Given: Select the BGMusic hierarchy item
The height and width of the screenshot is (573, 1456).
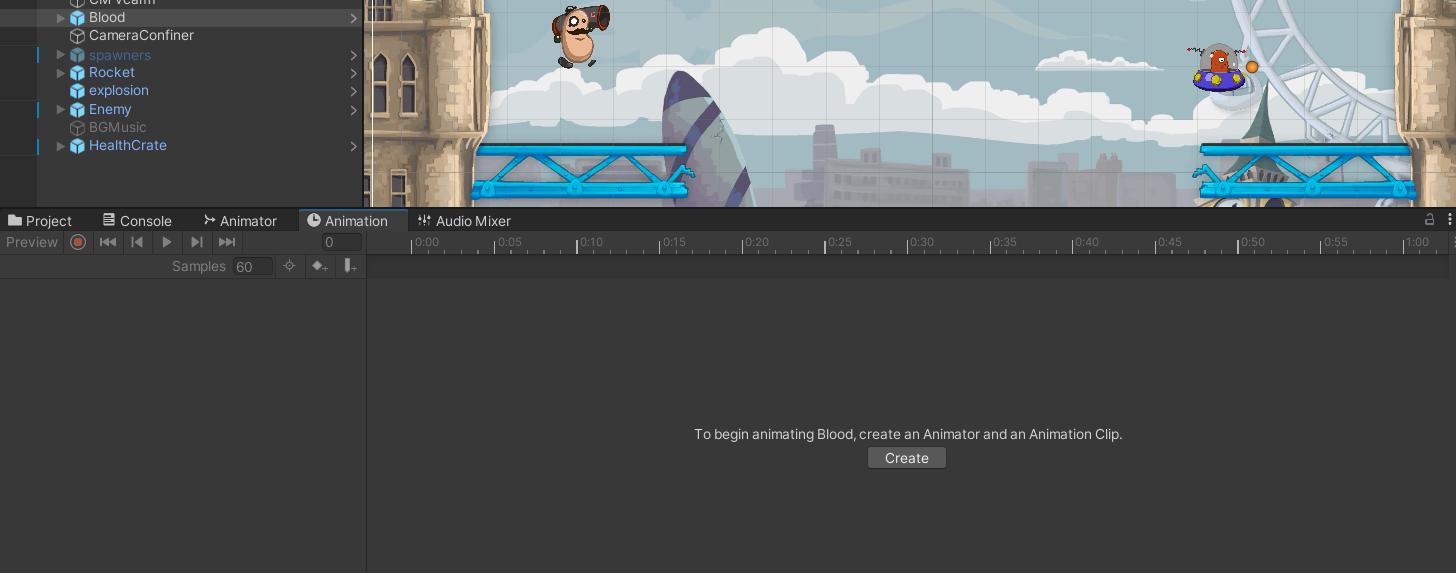Looking at the screenshot, I should click(117, 128).
